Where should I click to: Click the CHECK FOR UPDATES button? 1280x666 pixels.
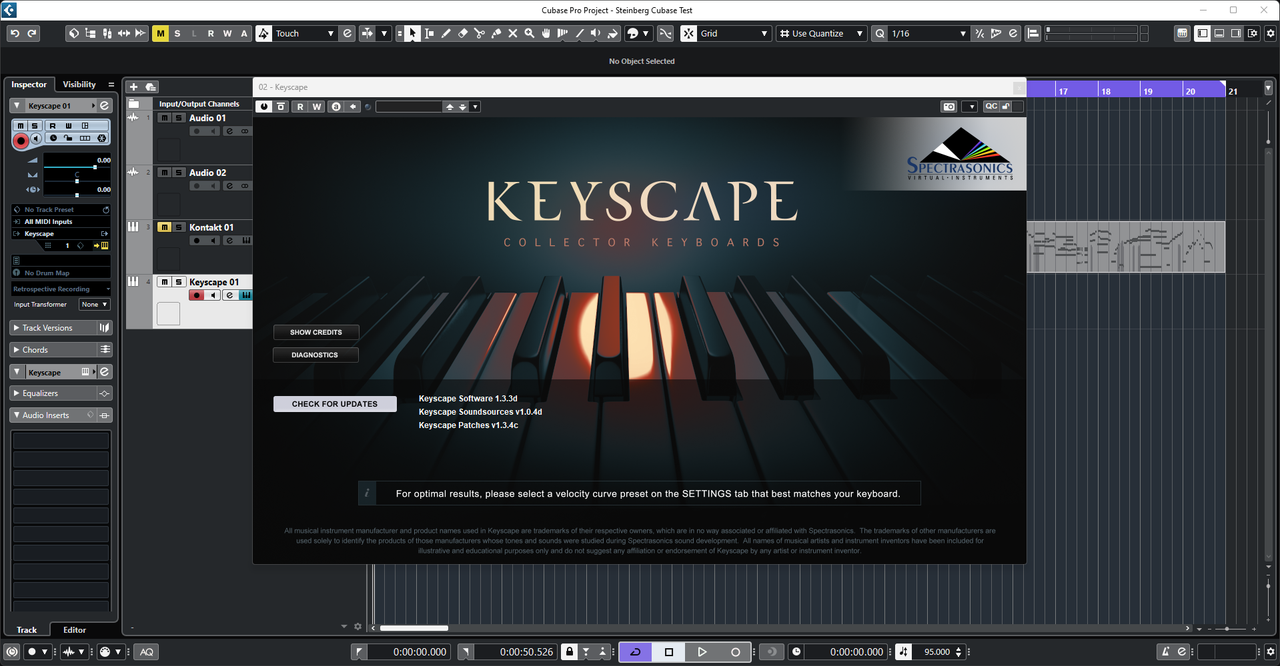pos(335,404)
